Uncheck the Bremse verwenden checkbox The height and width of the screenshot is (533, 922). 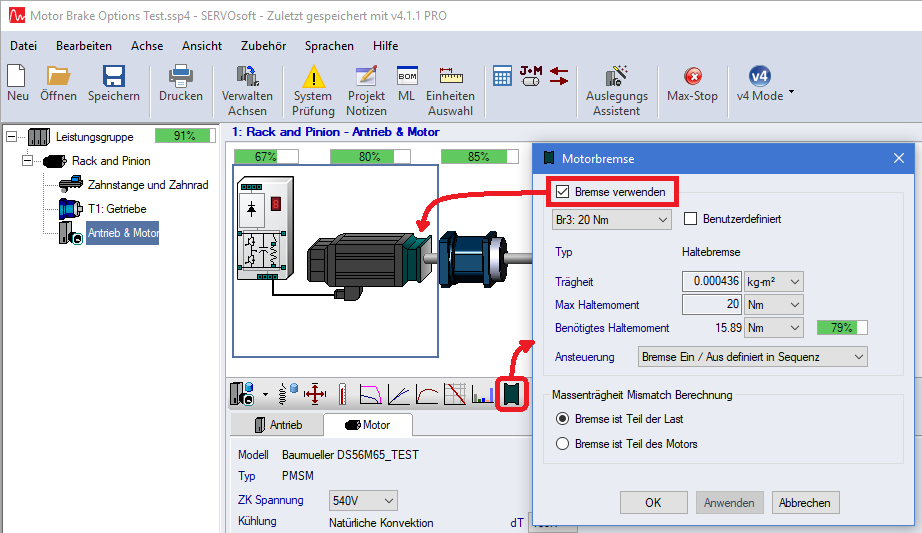pyautogui.click(x=563, y=191)
